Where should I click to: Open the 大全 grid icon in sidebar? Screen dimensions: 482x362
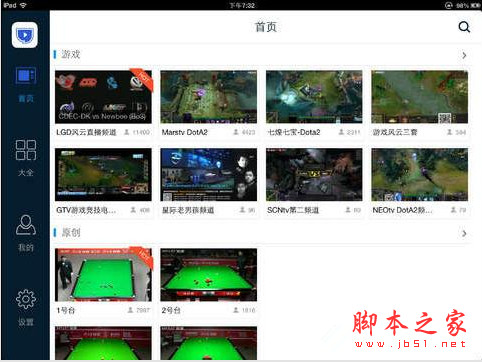click(26, 150)
